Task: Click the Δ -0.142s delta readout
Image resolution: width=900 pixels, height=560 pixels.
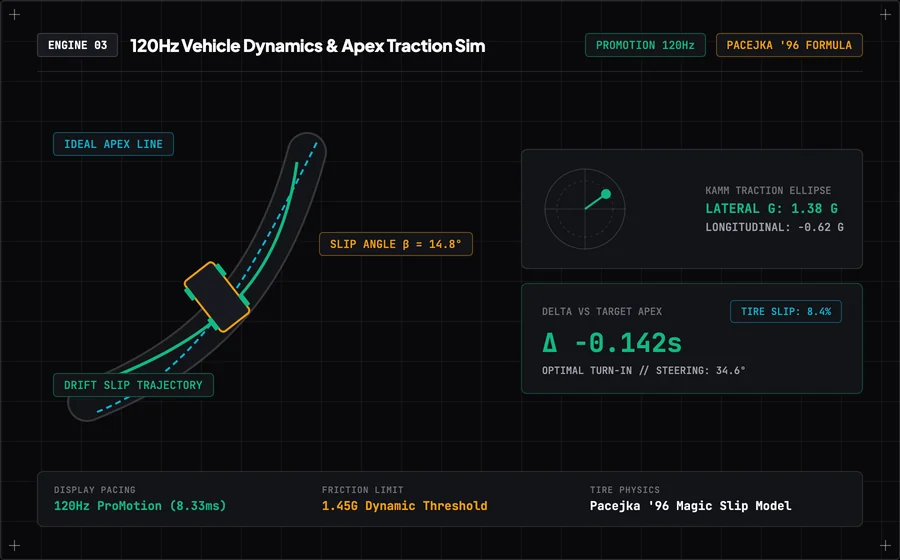Action: click(612, 343)
